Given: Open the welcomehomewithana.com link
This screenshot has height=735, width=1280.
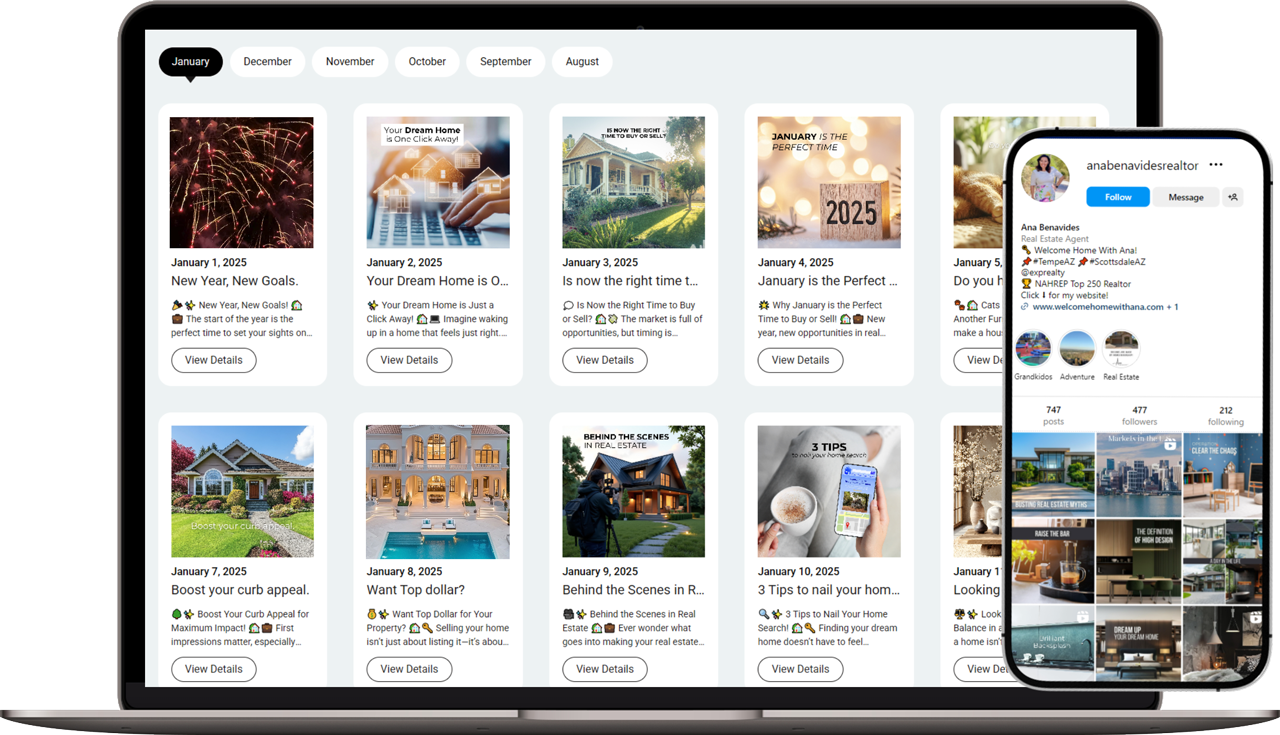Looking at the screenshot, I should click(1097, 307).
